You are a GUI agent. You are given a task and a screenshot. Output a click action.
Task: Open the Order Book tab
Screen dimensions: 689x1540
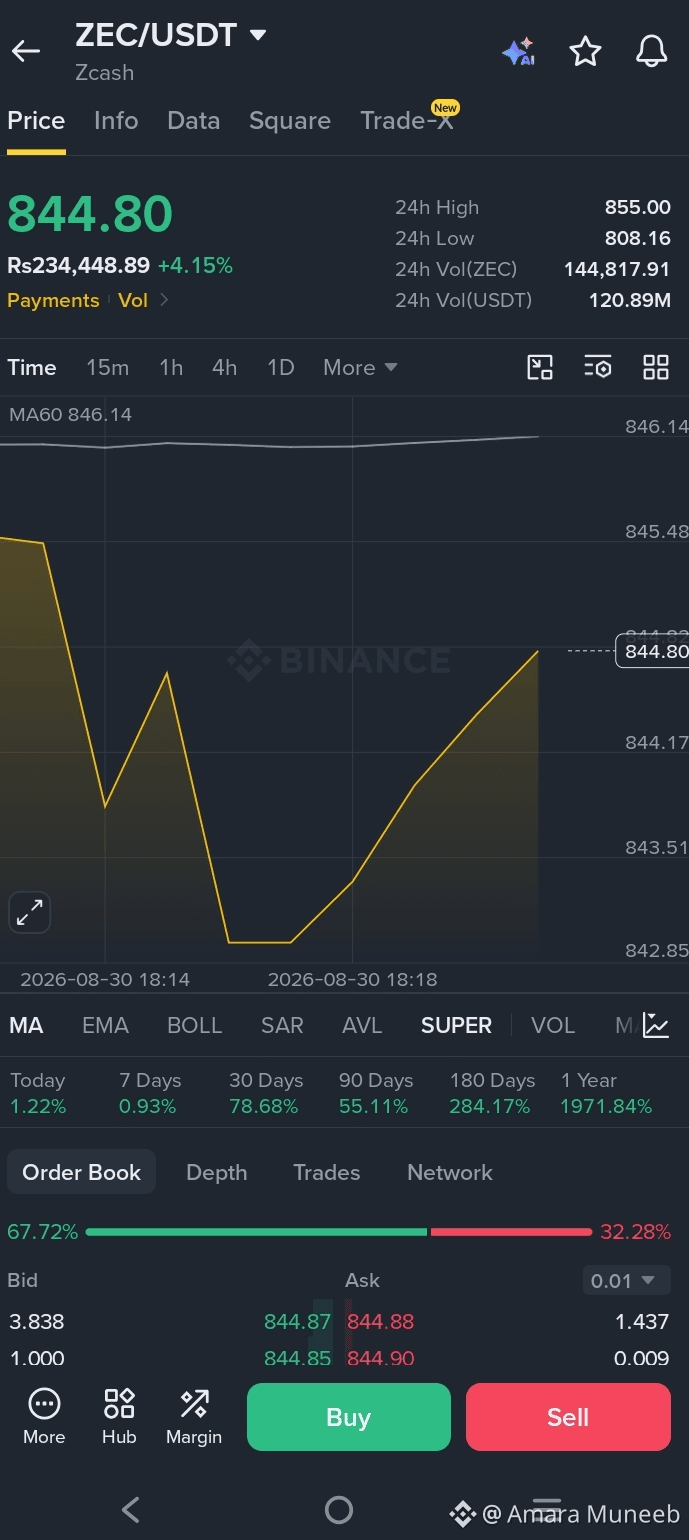click(82, 1172)
